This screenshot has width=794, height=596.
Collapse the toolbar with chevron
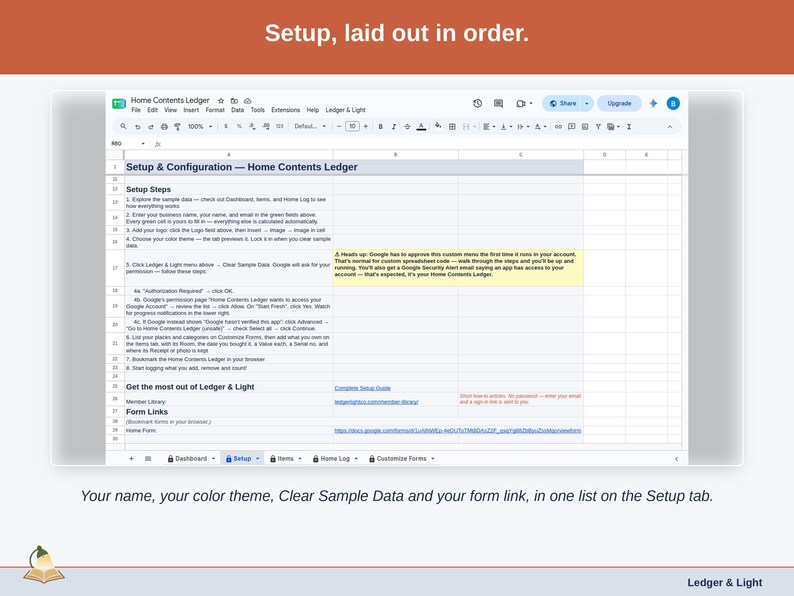670,127
